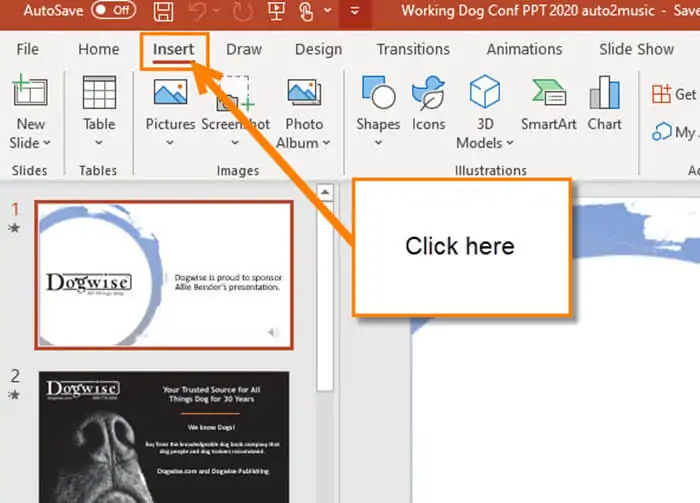Select slide 1 thumbnail

point(164,275)
